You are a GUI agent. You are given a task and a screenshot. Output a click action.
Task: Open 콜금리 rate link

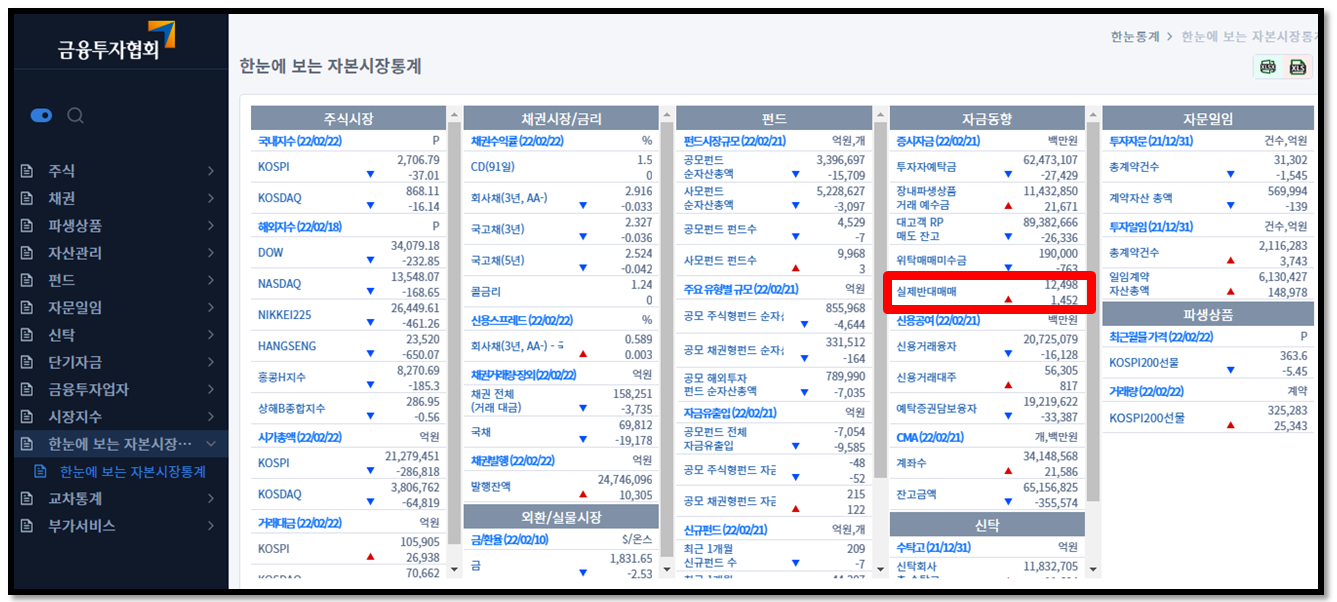tap(485, 292)
